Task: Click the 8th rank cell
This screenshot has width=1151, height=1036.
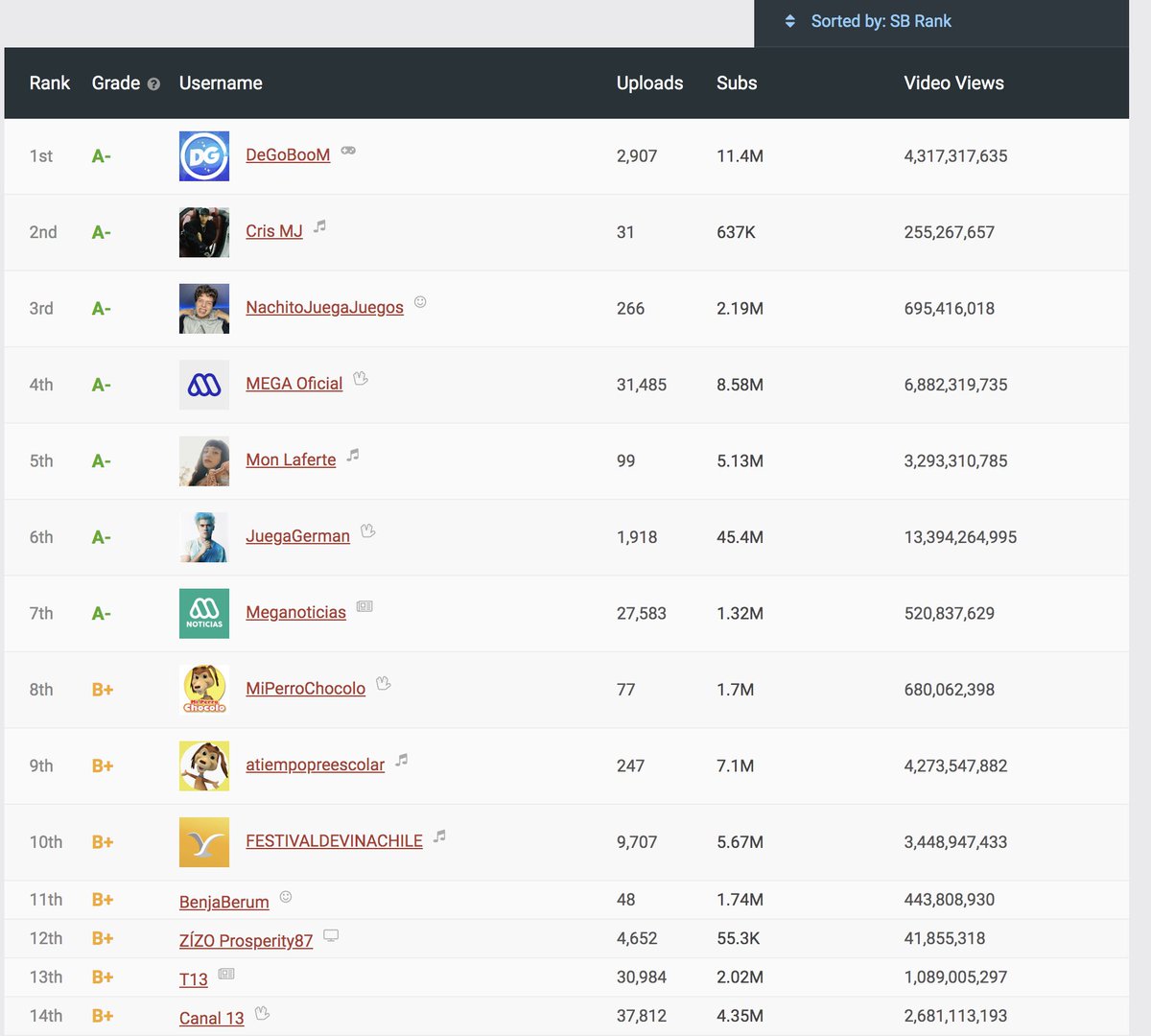Action: coord(41,690)
